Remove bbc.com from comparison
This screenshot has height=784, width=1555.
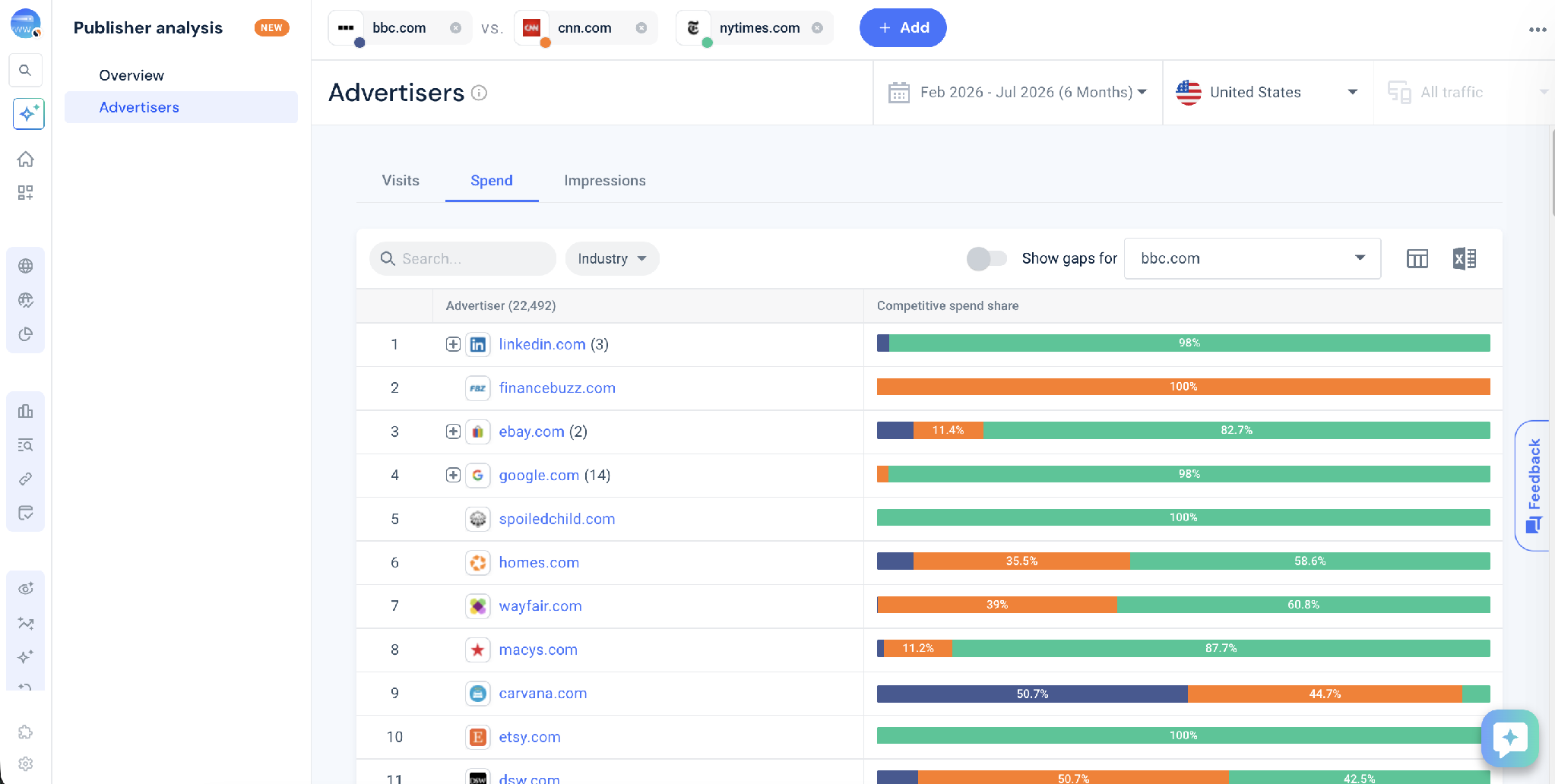coord(455,28)
